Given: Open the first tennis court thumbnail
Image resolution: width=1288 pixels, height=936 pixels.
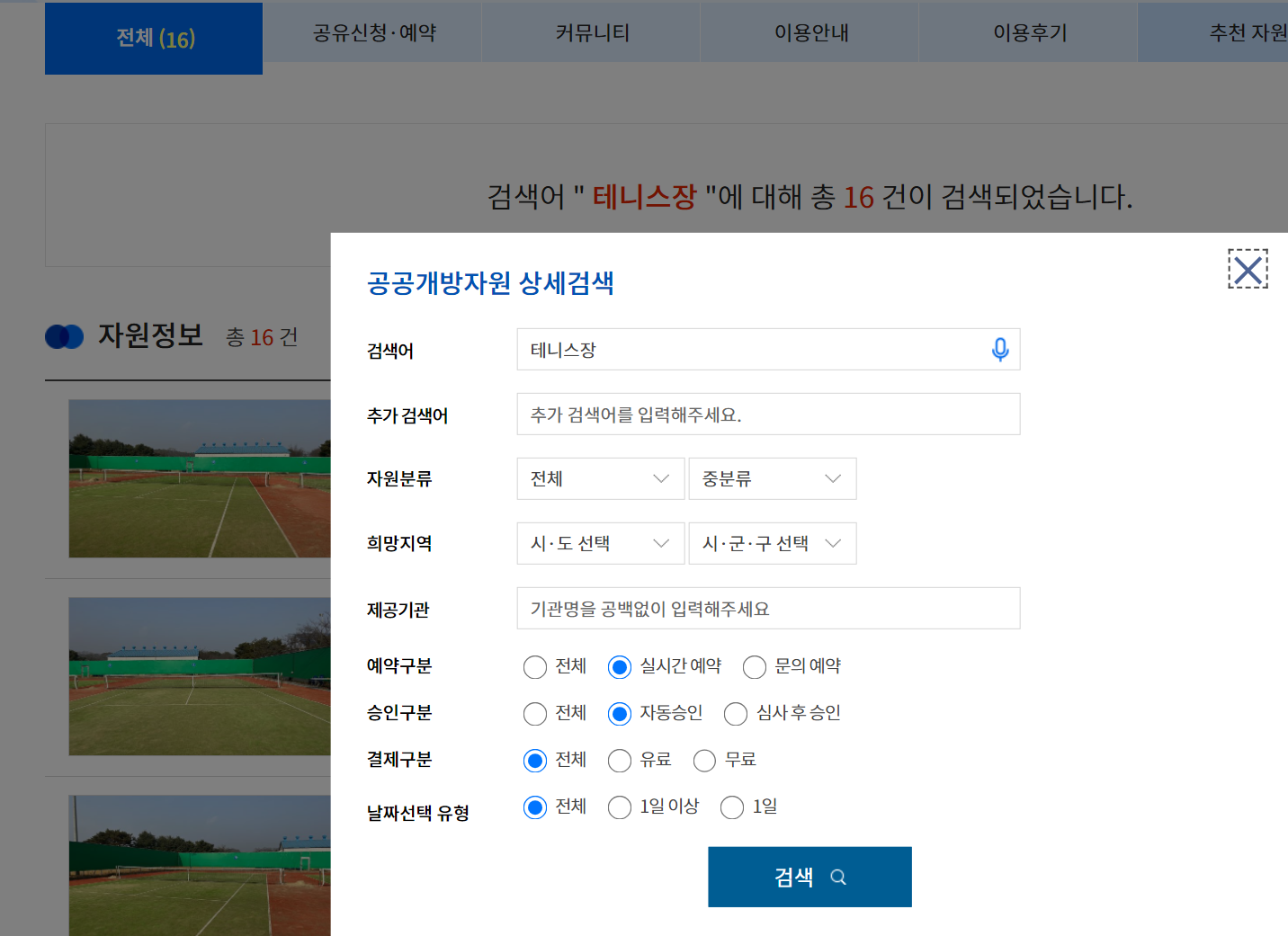Looking at the screenshot, I should pos(200,479).
